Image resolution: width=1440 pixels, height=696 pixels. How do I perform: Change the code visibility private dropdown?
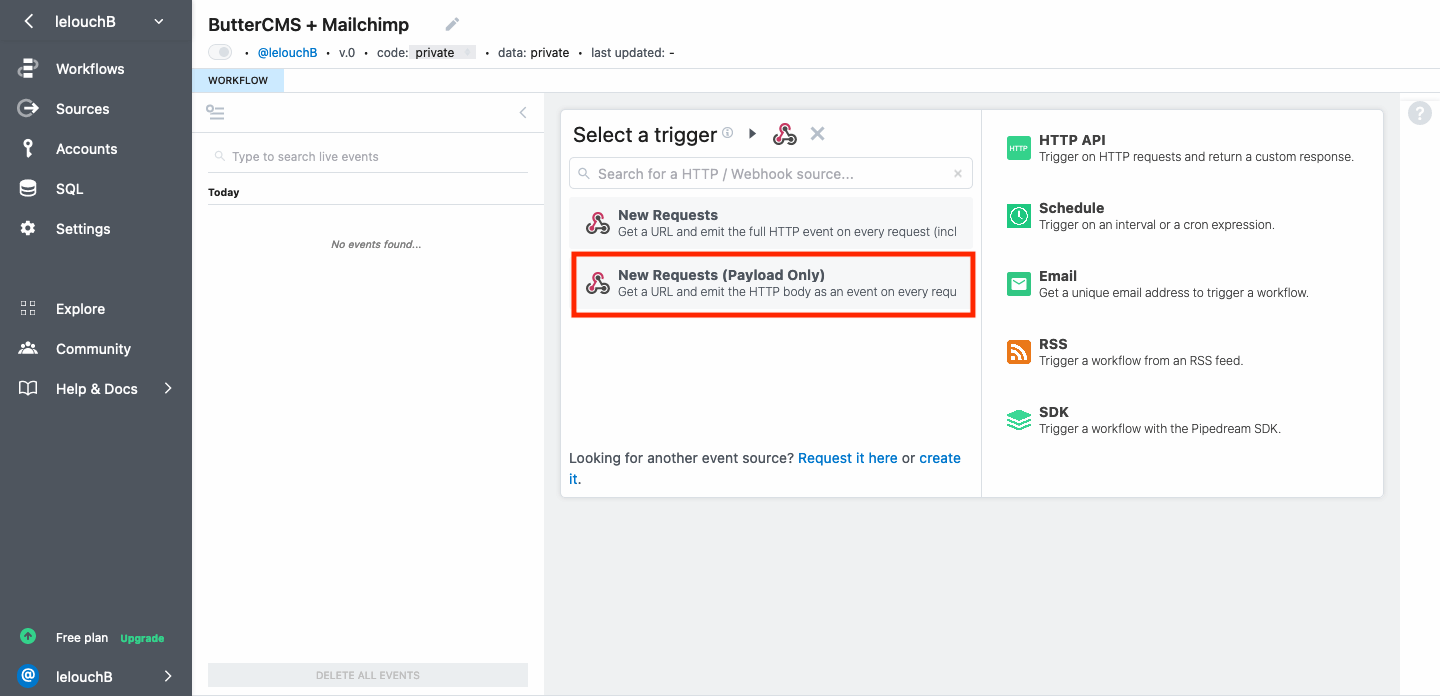442,52
